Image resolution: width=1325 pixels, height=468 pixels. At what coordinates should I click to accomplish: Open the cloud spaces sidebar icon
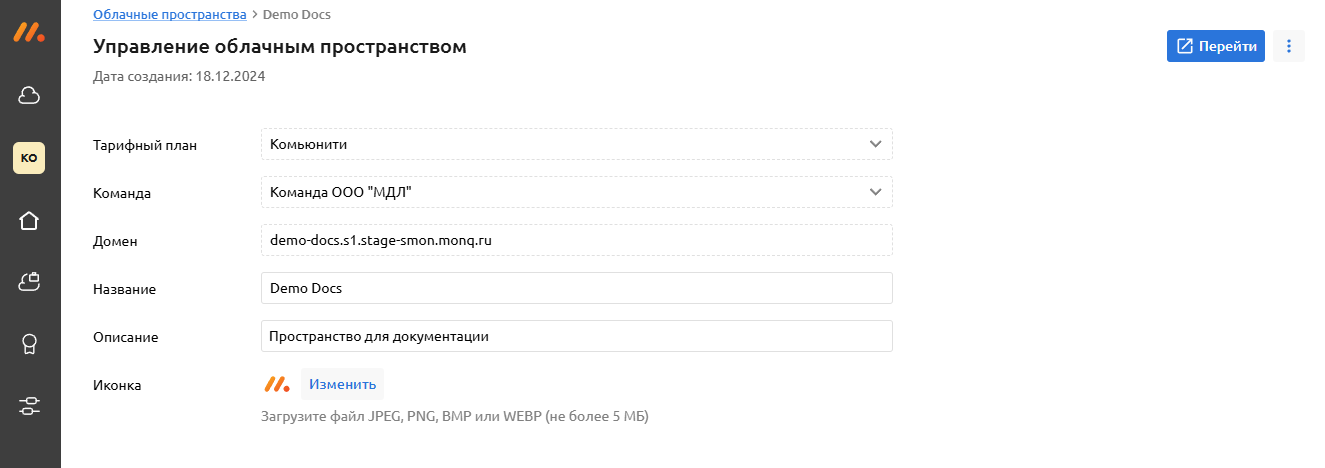(x=29, y=95)
